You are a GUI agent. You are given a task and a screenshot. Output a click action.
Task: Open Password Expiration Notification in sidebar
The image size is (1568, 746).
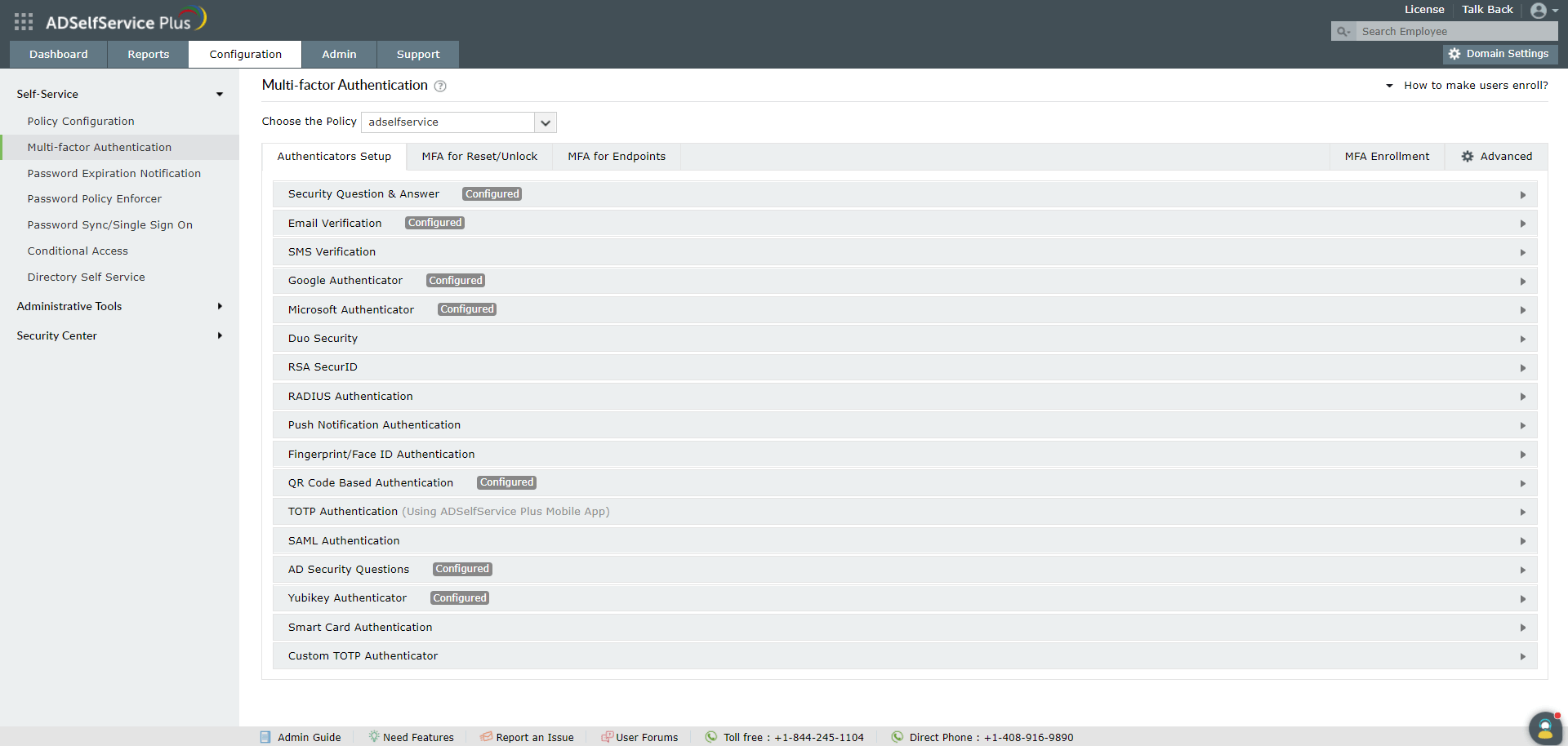coord(114,174)
